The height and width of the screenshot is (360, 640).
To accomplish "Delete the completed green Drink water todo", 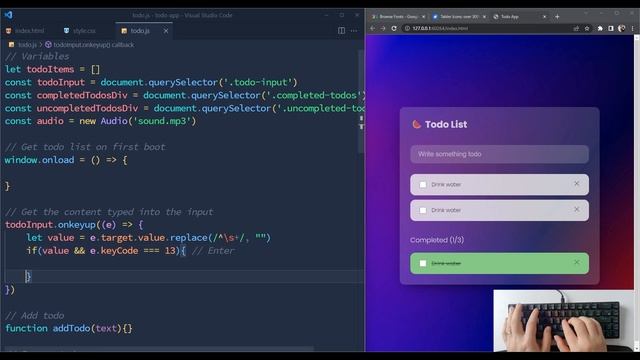I will [576, 262].
